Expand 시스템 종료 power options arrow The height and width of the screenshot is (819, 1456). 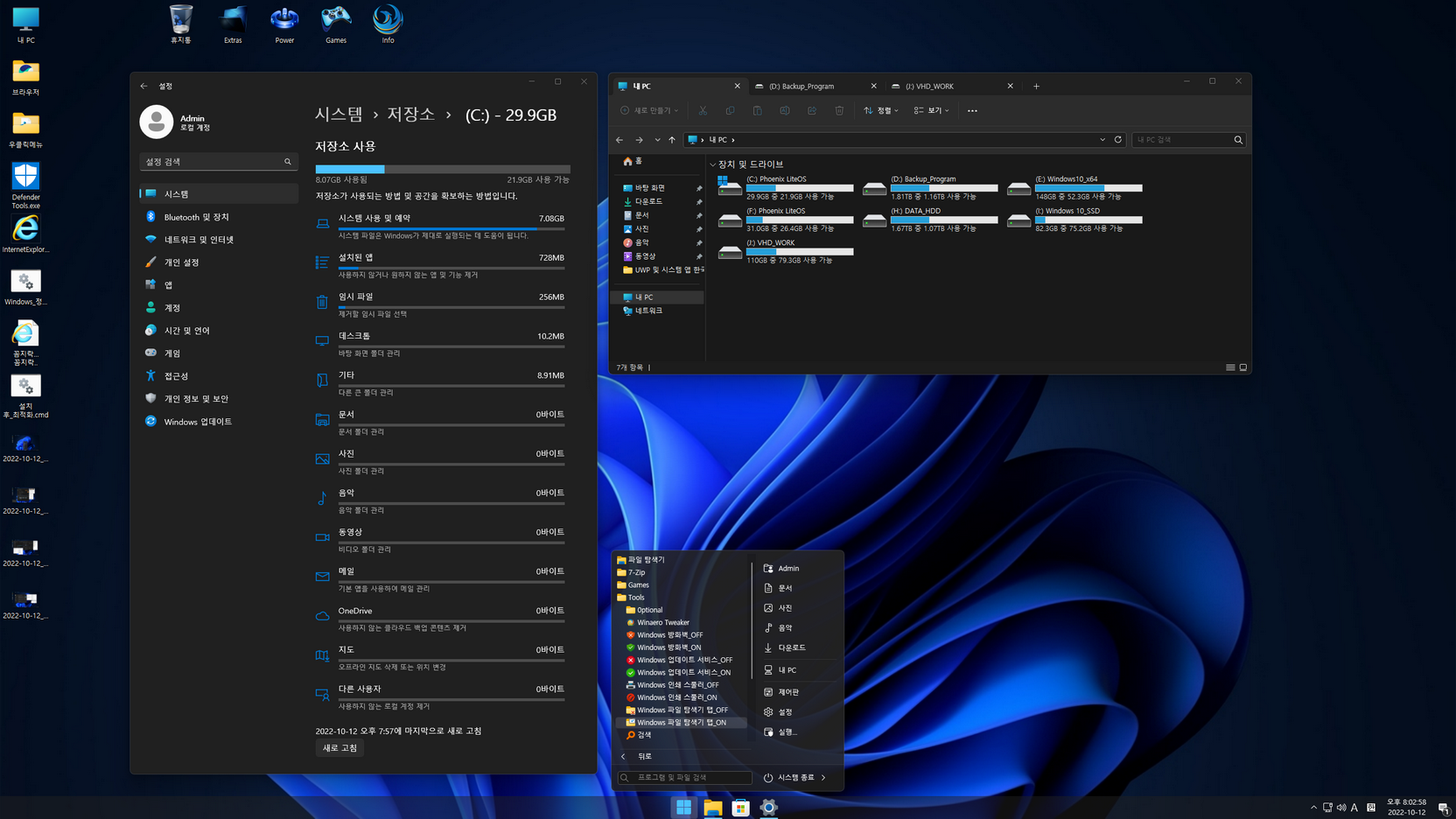(x=823, y=777)
